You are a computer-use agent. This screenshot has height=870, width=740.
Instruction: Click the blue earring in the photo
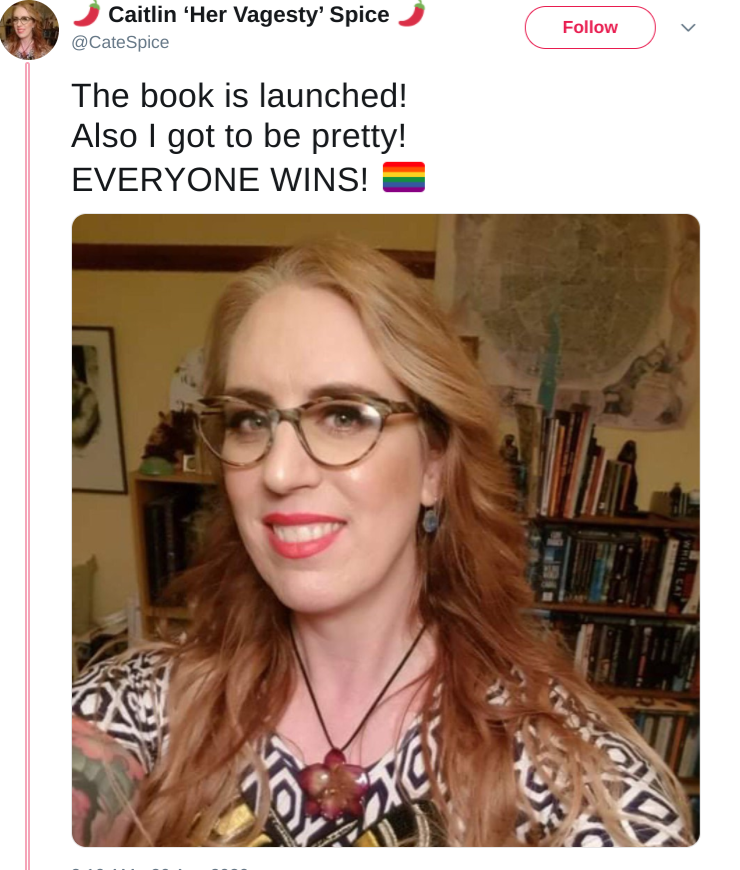pos(430,521)
